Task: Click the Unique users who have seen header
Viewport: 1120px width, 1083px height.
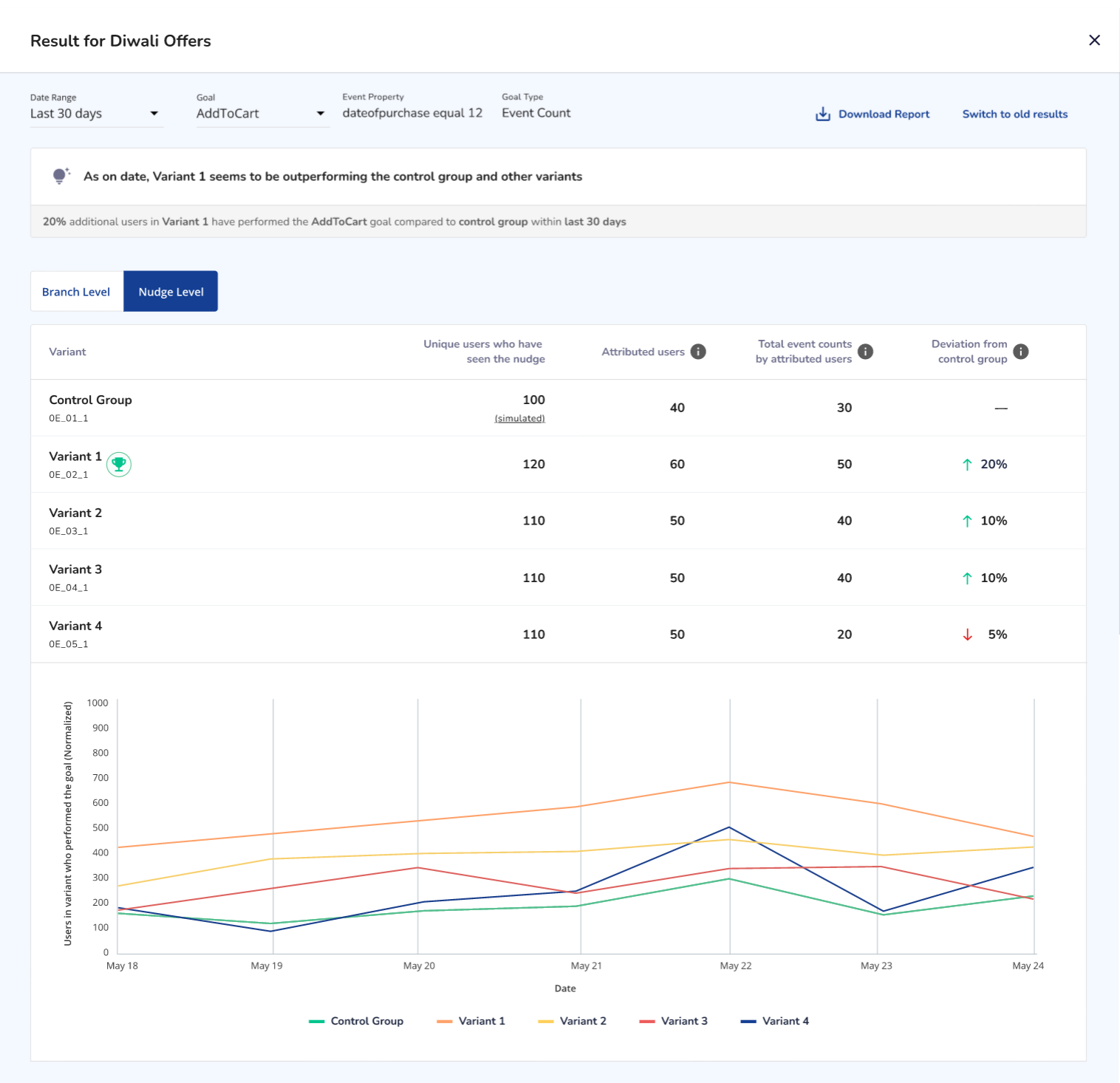Action: point(484,352)
